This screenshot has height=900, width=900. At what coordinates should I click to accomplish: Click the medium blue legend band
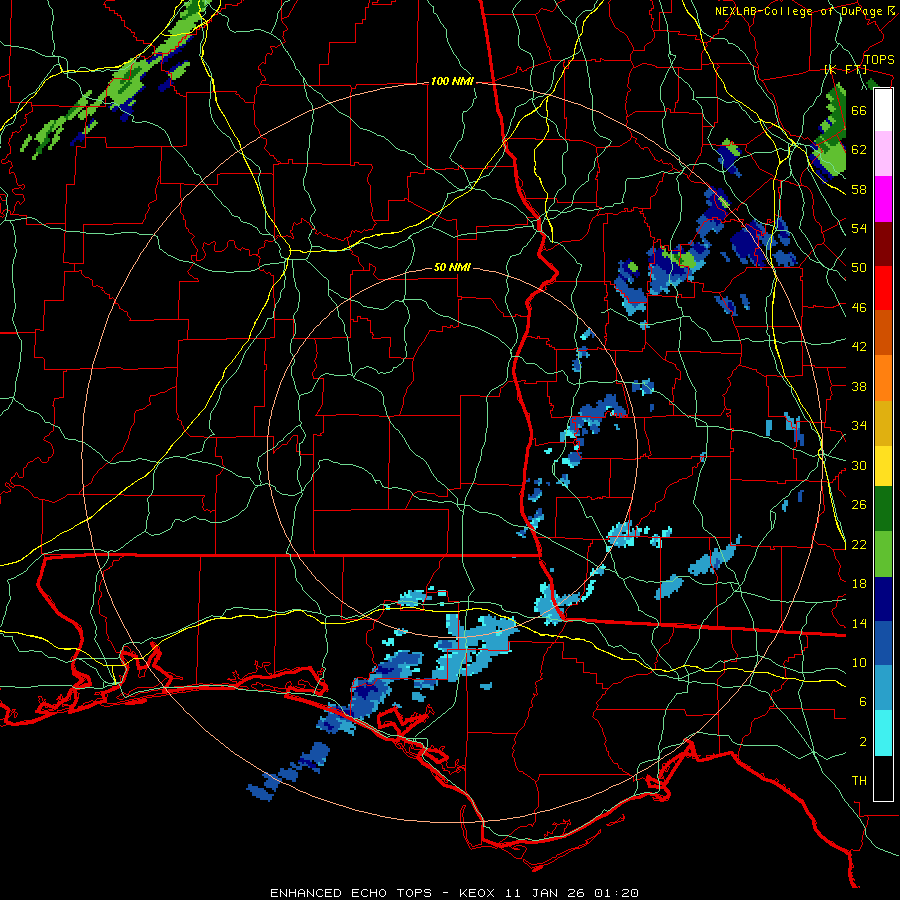point(883,643)
